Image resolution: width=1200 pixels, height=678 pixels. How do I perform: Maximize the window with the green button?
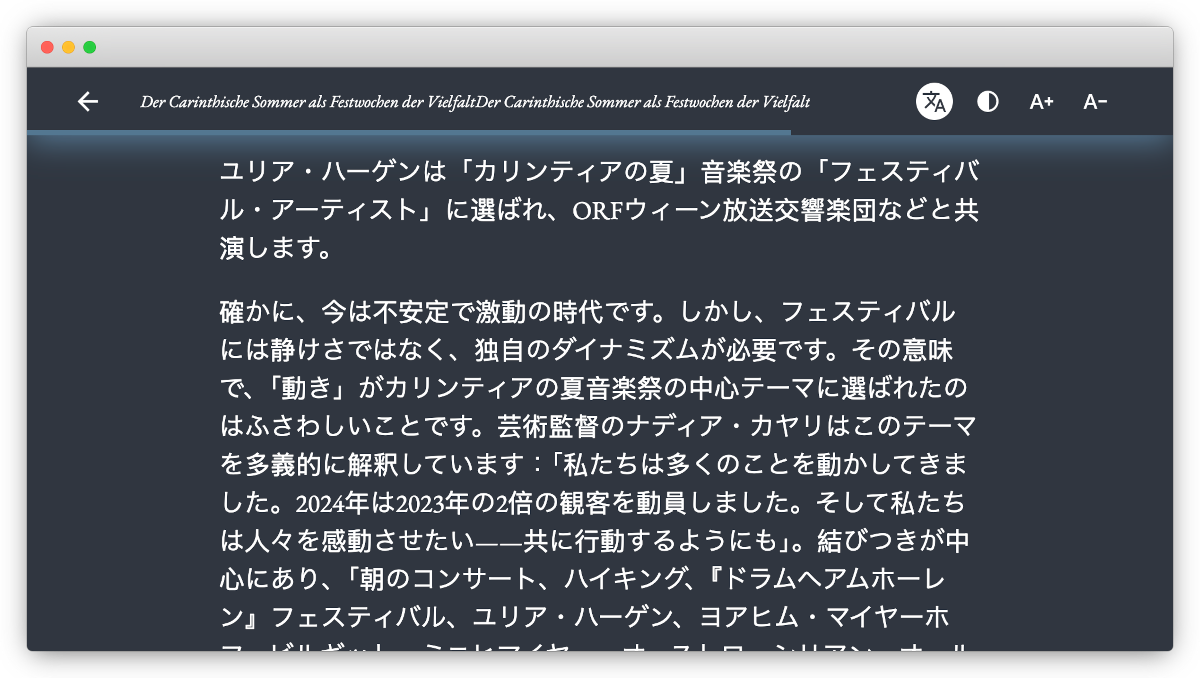point(89,47)
